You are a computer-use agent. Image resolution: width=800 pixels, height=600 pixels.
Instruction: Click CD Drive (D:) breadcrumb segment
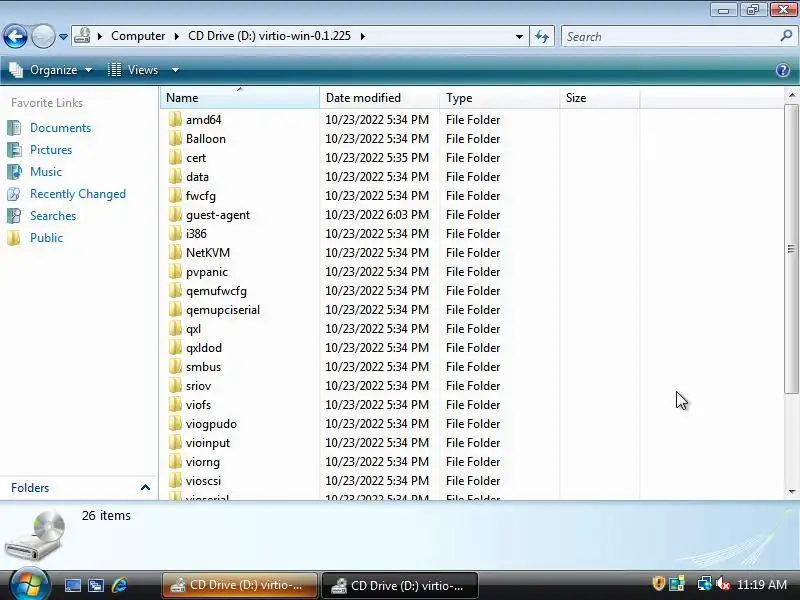(269, 36)
